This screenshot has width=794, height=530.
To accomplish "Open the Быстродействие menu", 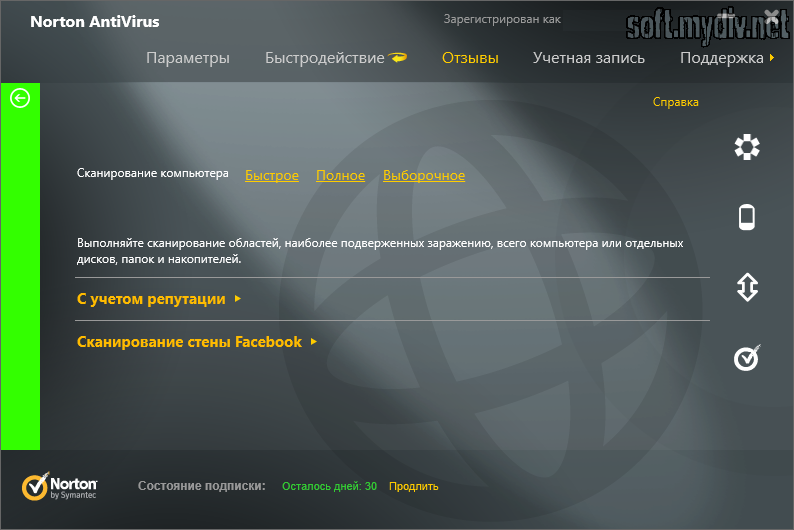I will tap(325, 58).
